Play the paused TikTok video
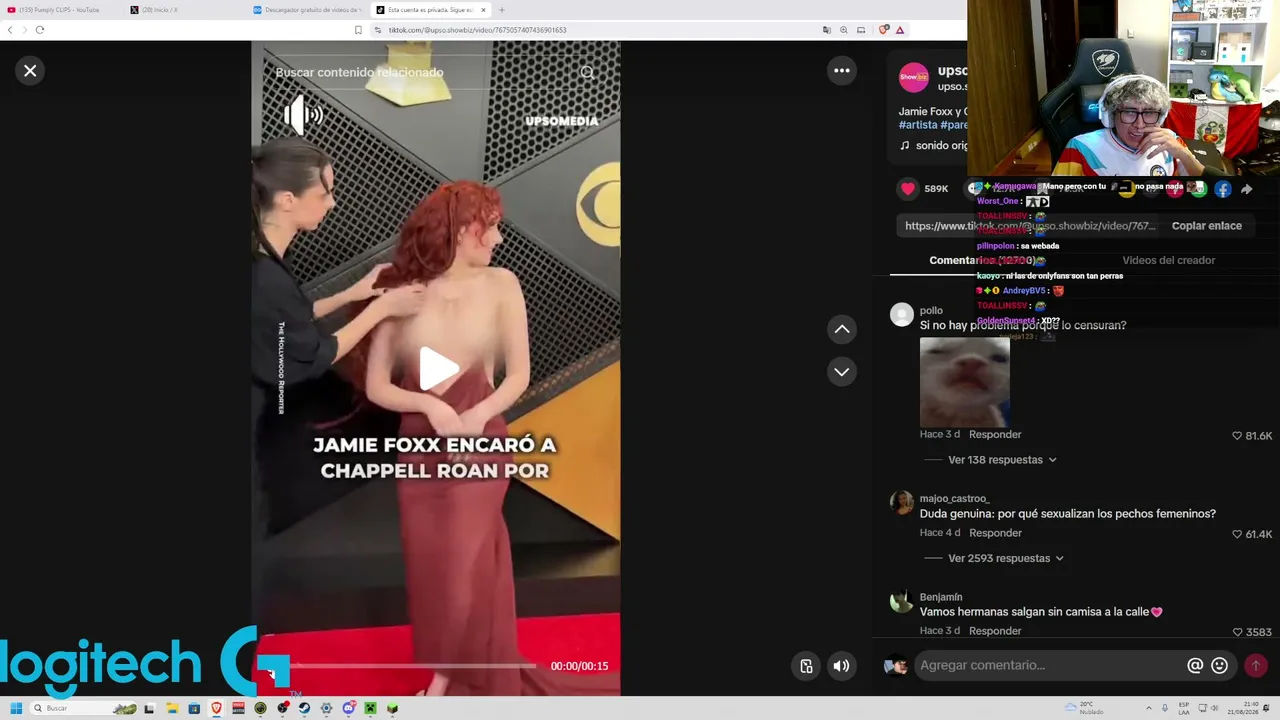The height and width of the screenshot is (720, 1280). pyautogui.click(x=437, y=369)
